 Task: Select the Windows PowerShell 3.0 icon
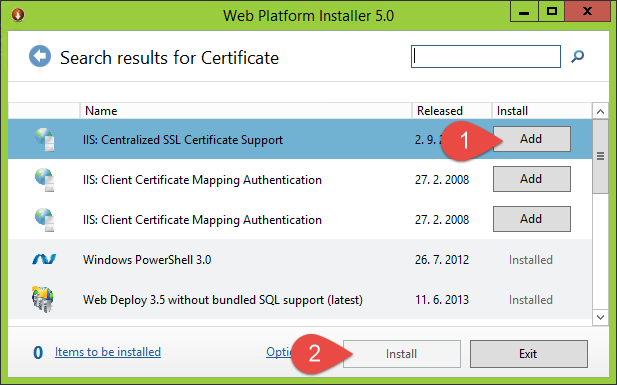click(44, 259)
